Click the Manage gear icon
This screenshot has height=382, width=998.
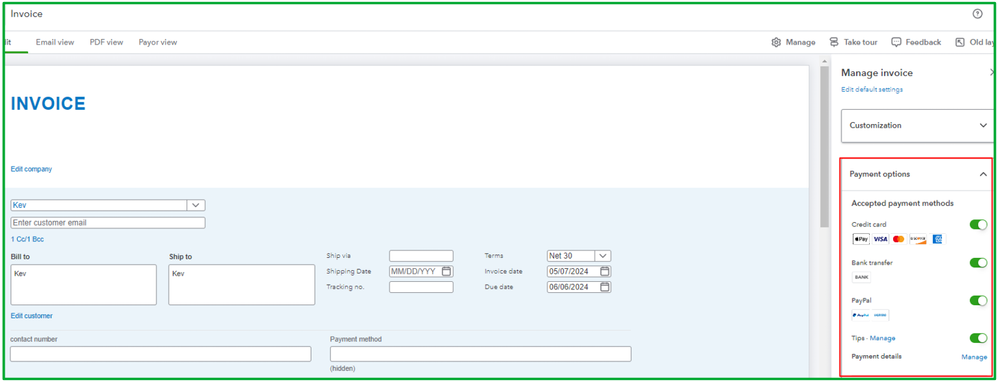776,42
